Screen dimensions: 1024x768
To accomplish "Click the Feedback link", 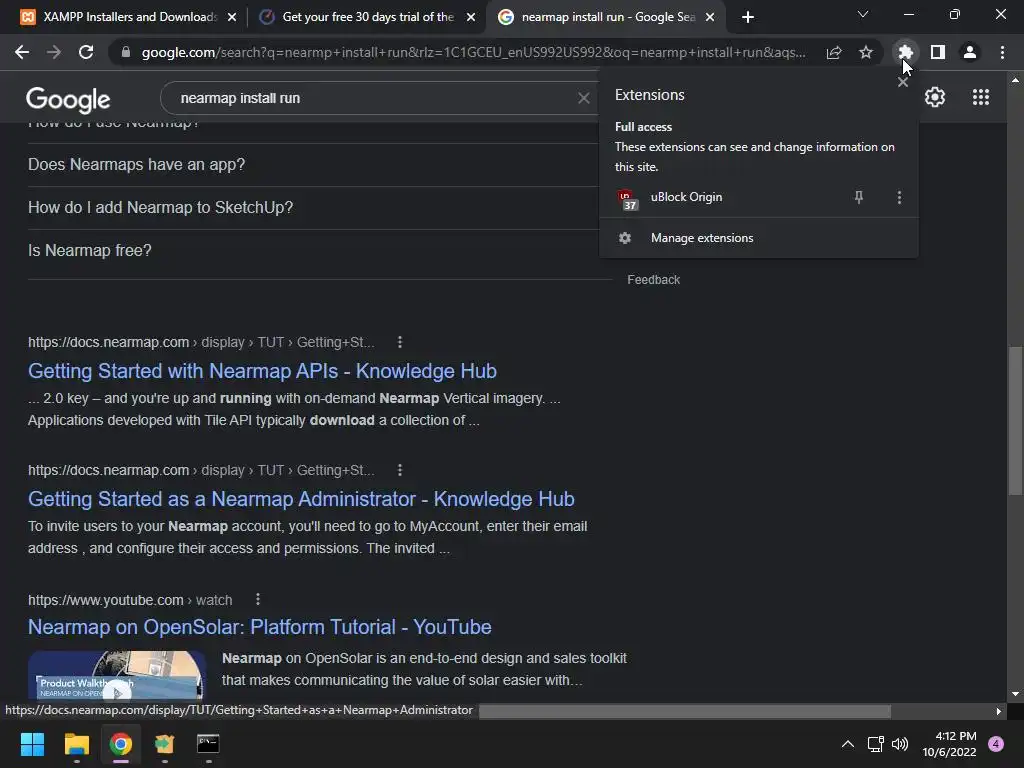I will tap(653, 280).
